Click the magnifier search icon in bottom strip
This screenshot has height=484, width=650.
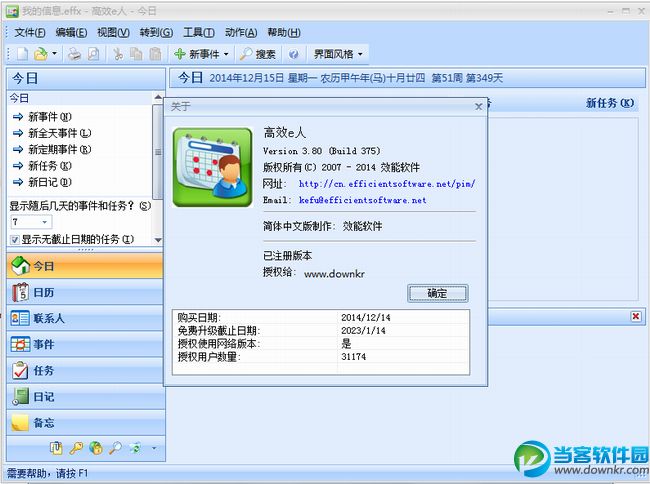(x=115, y=448)
